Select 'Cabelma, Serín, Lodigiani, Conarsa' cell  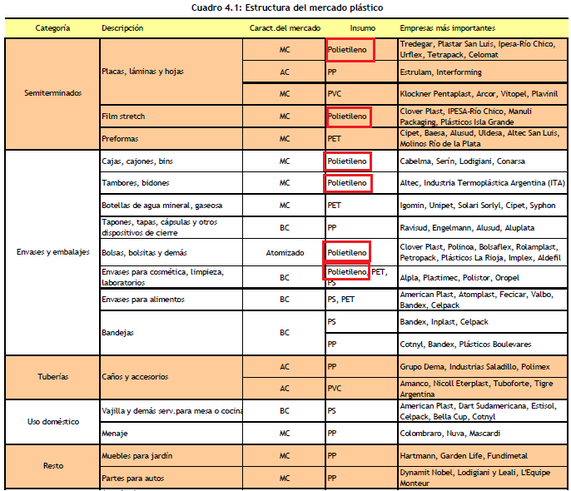483,161
